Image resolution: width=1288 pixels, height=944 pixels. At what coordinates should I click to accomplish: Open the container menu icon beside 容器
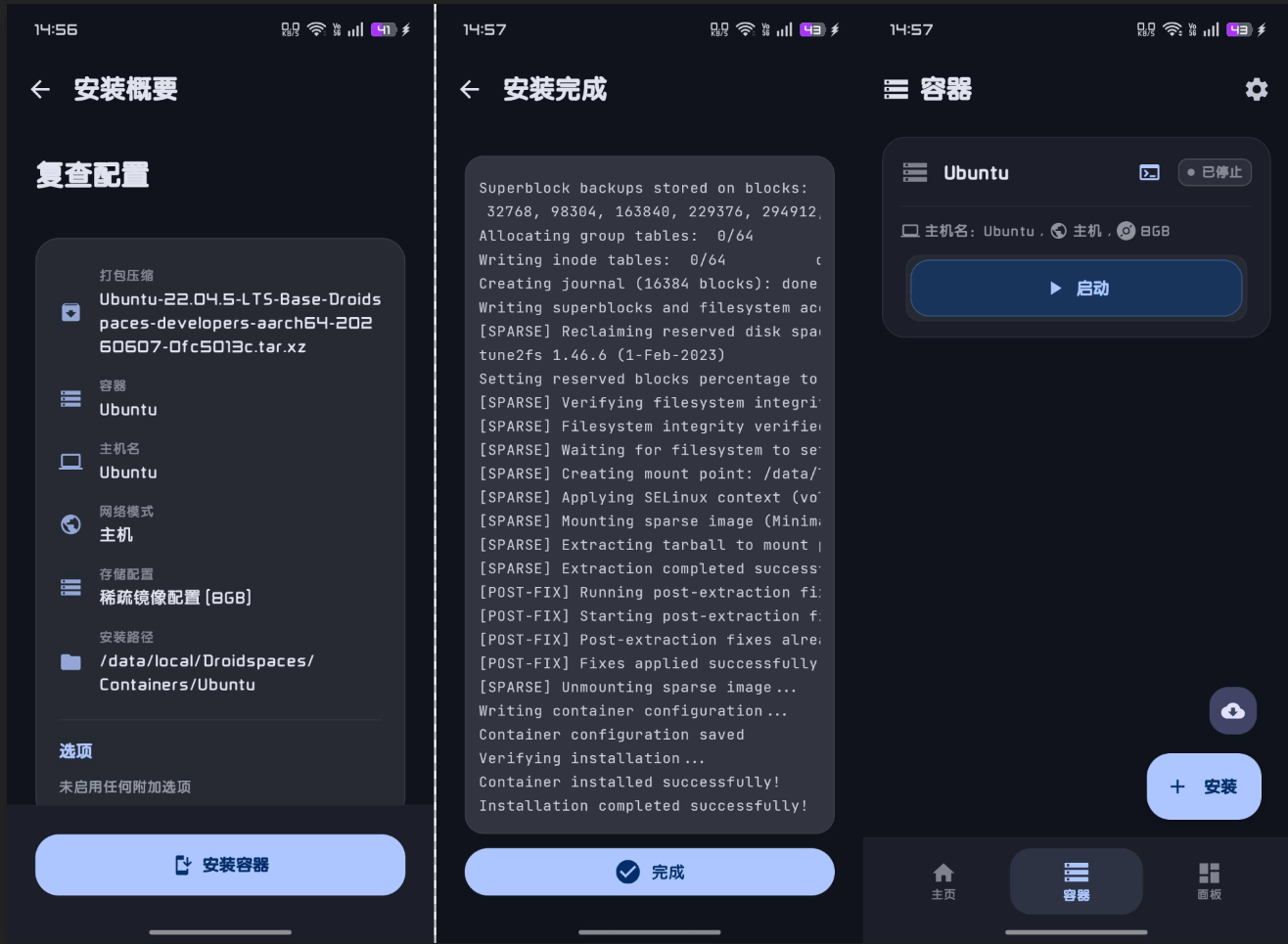(x=896, y=90)
